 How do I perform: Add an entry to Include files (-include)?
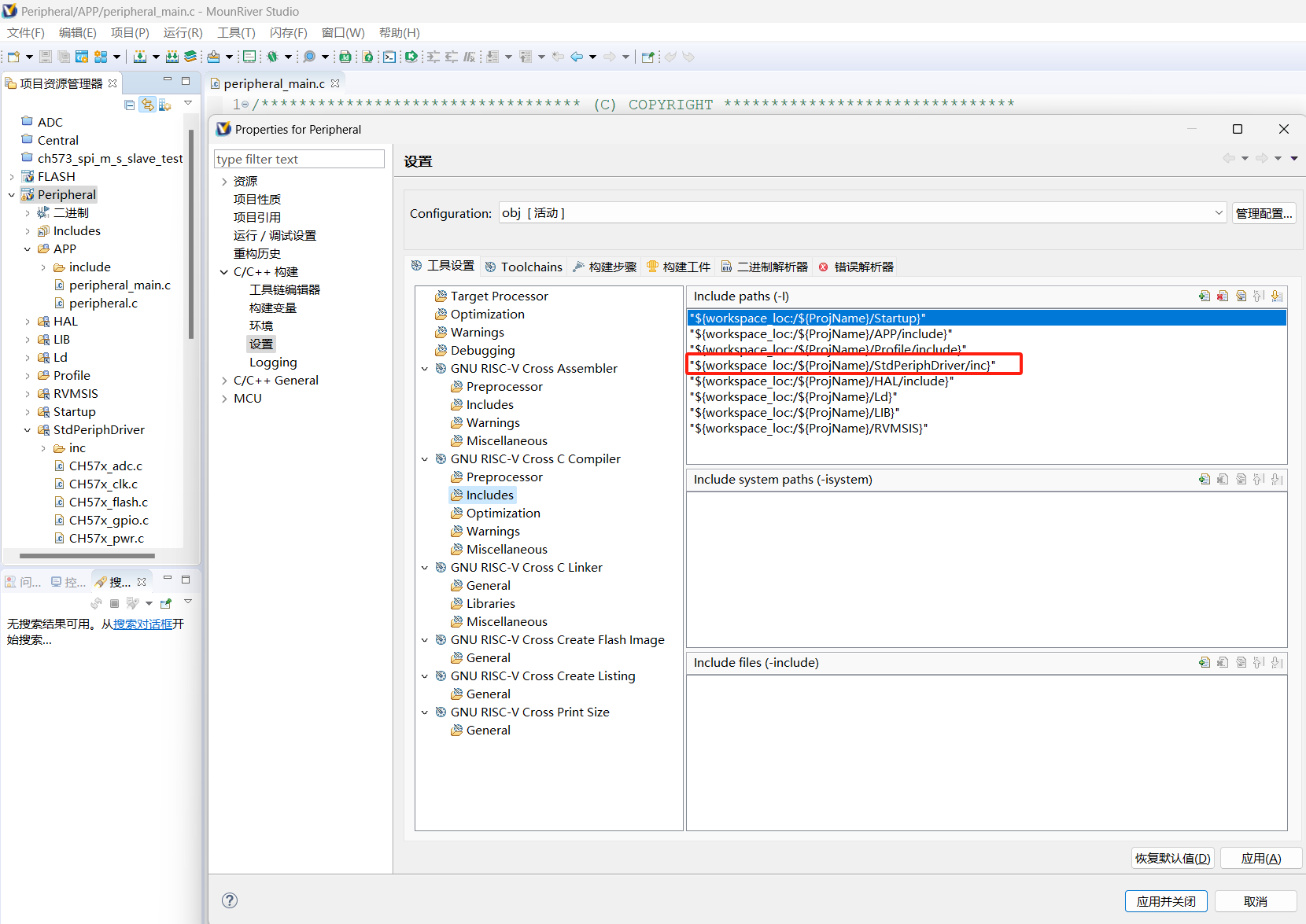(x=1205, y=663)
